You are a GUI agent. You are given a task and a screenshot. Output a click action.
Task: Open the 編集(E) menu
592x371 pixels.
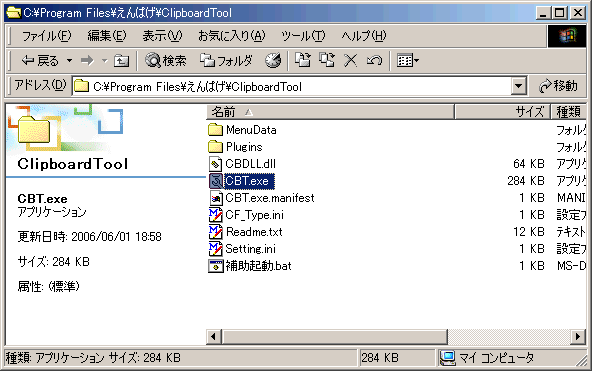[x=107, y=36]
